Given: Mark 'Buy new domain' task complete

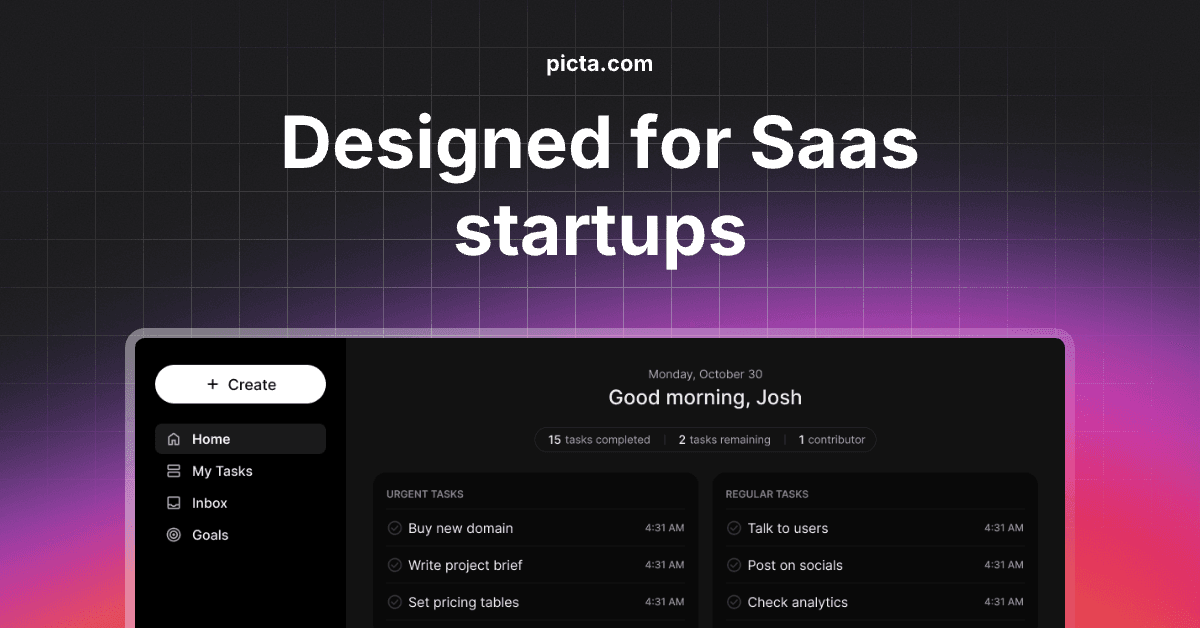Looking at the screenshot, I should [x=394, y=528].
